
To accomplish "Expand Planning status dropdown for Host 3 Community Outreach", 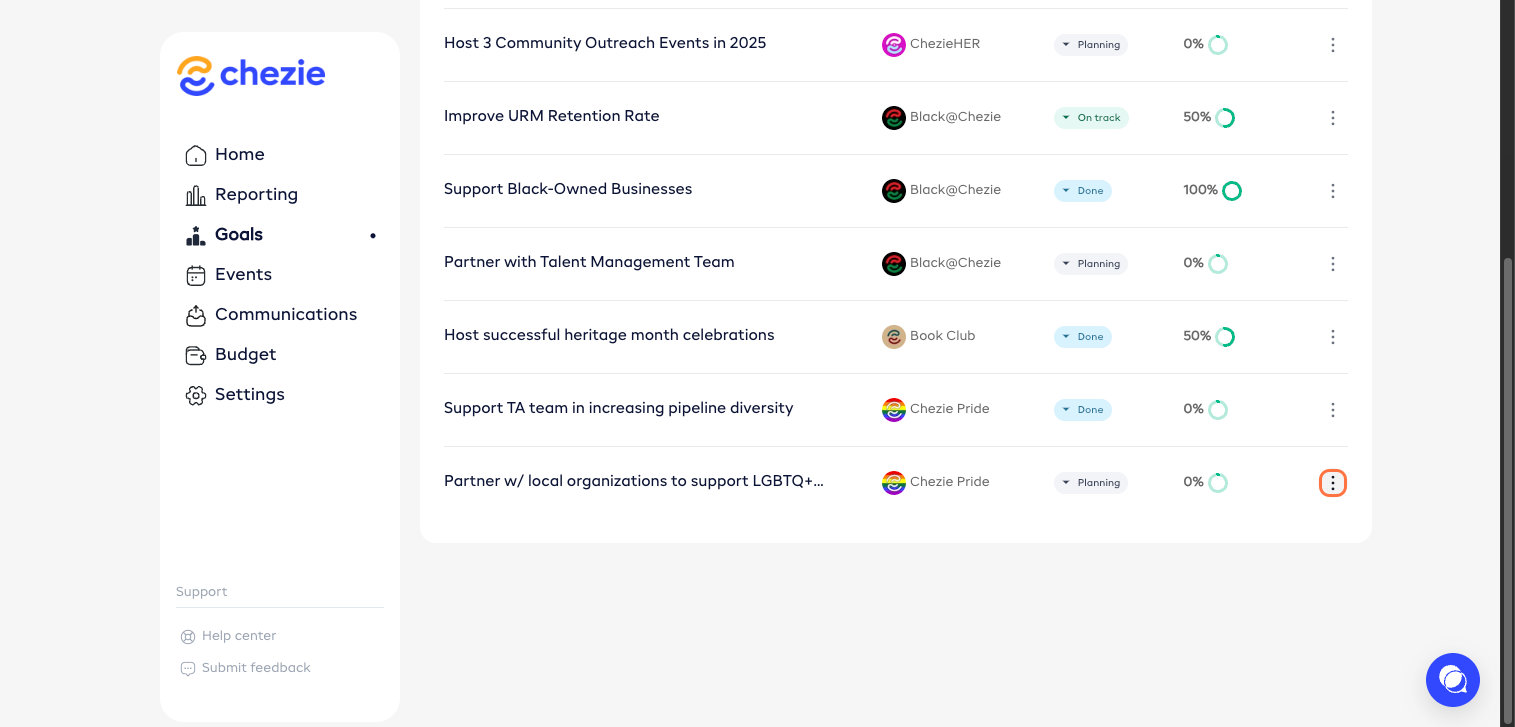I will 1090,45.
